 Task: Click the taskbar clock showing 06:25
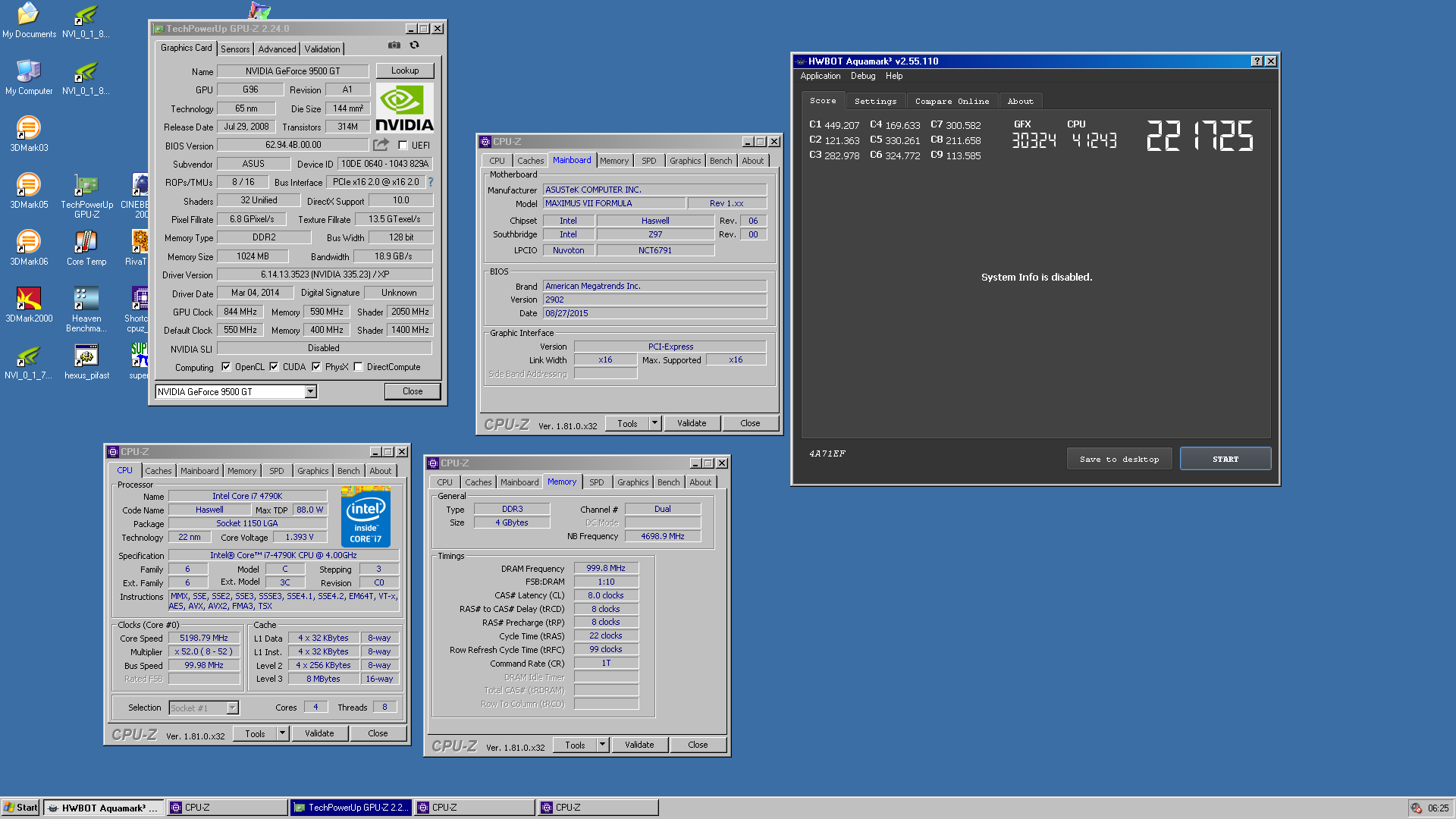pyautogui.click(x=1438, y=808)
